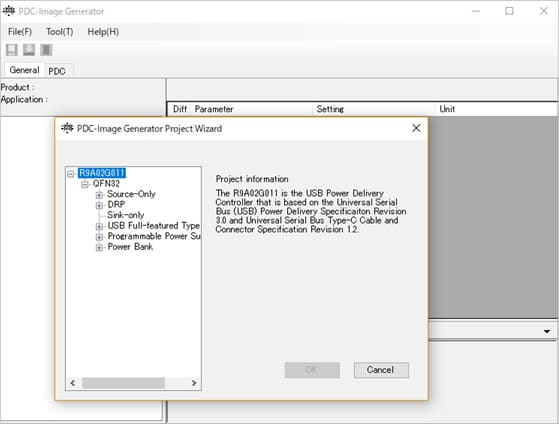The image size is (559, 424).
Task: Select the Sink-only tree item
Action: [x=125, y=215]
